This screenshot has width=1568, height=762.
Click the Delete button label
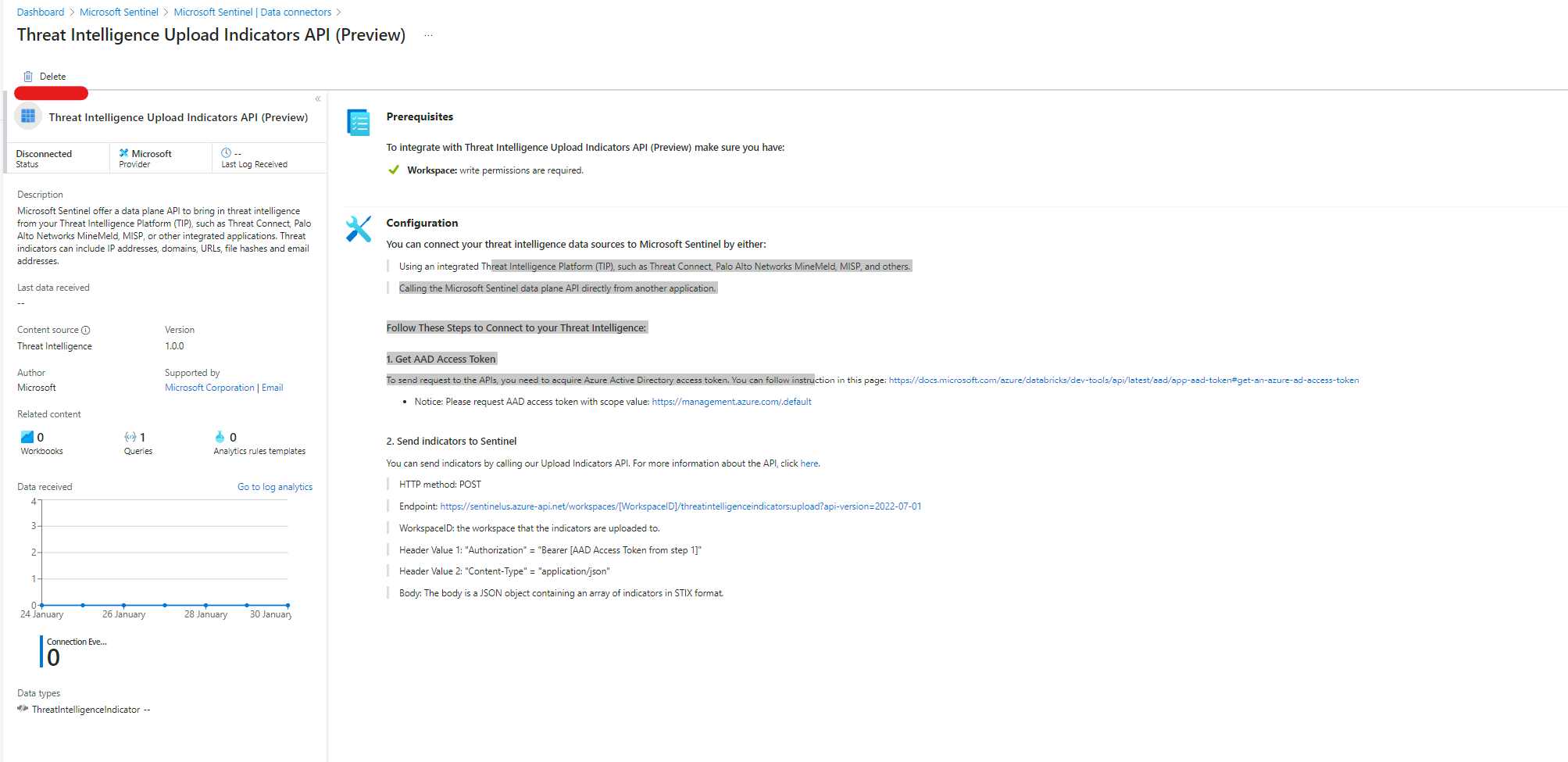pyautogui.click(x=52, y=77)
